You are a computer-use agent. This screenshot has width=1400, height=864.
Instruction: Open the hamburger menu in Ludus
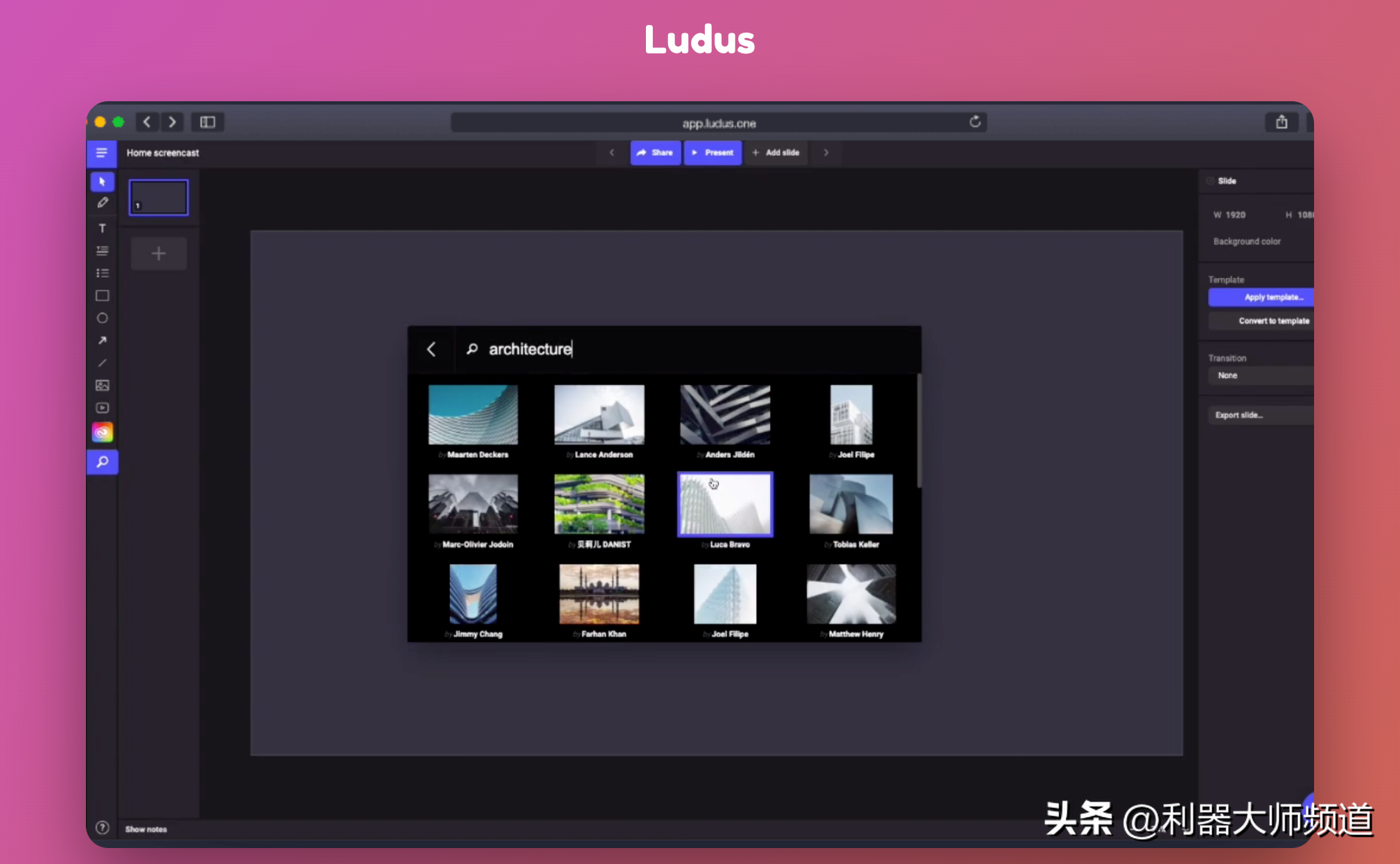(x=101, y=153)
